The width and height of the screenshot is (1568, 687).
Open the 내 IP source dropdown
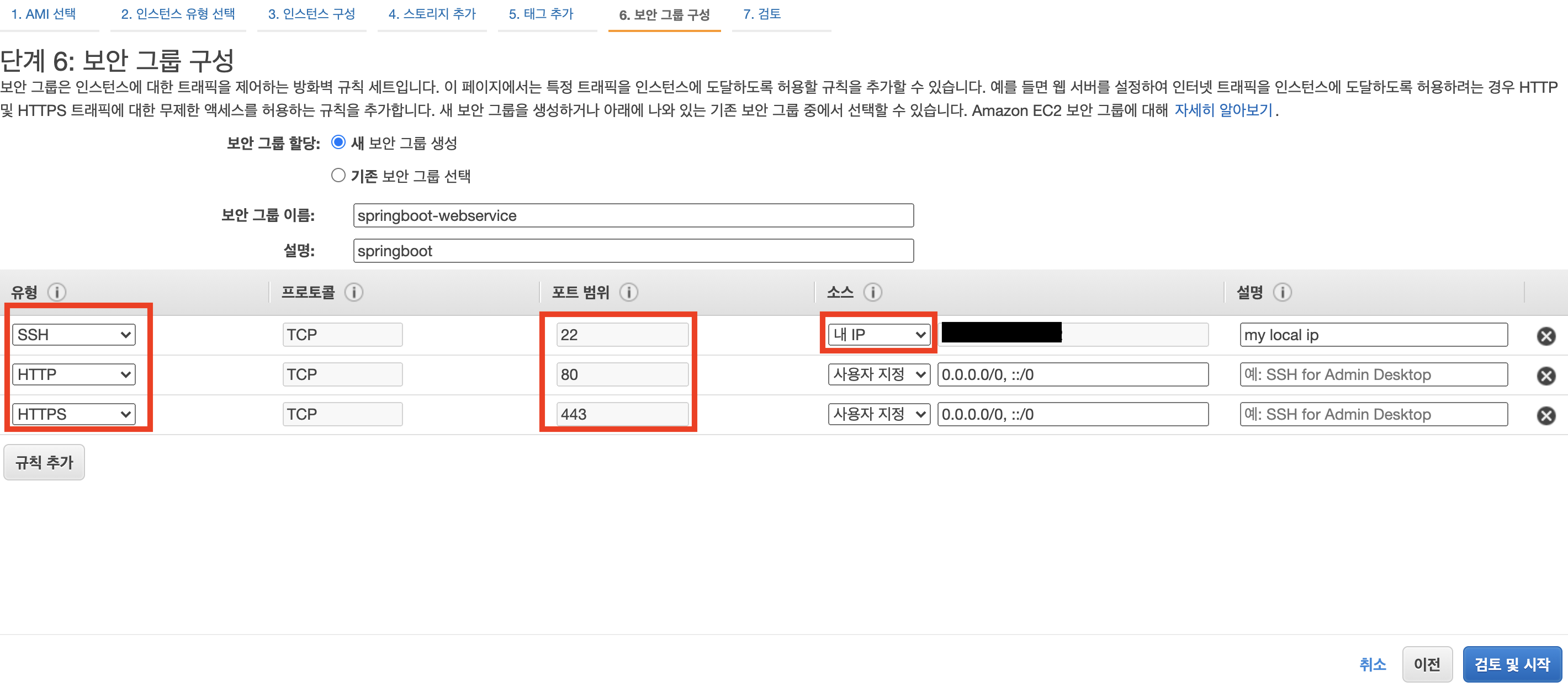point(878,334)
